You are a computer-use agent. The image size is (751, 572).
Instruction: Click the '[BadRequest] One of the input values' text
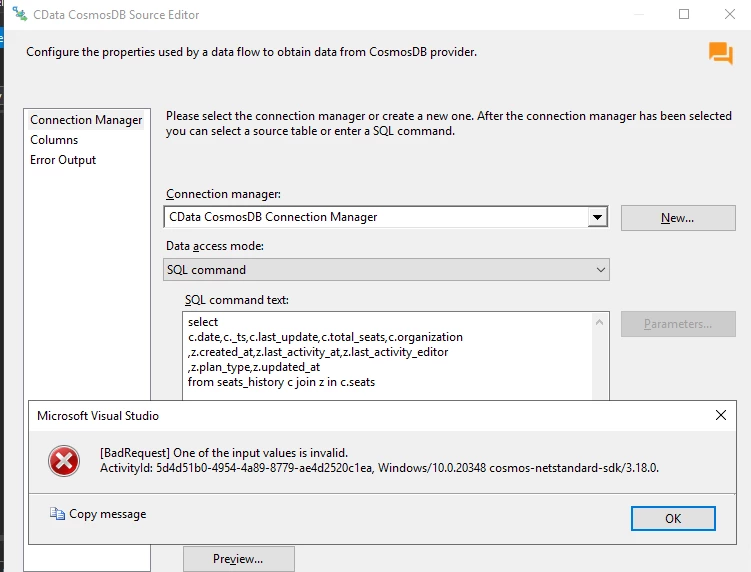point(224,453)
